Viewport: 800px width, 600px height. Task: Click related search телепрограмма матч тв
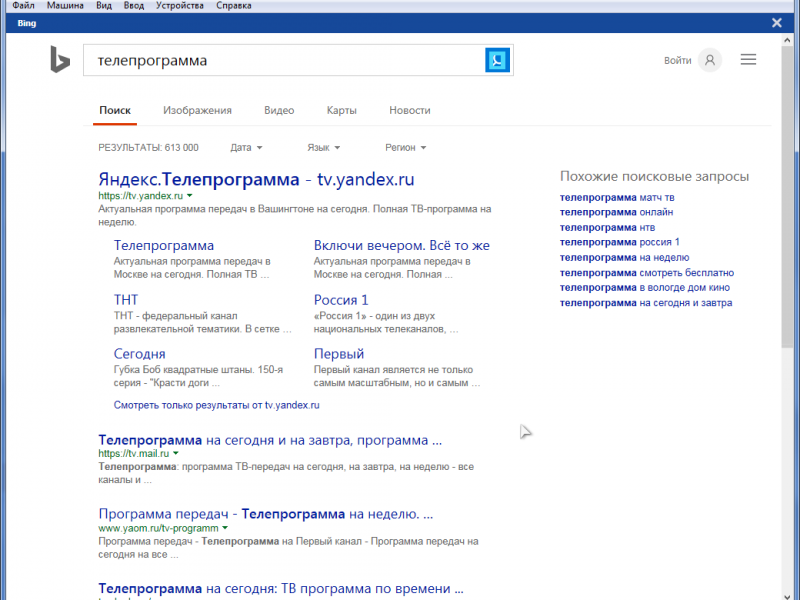(x=617, y=197)
